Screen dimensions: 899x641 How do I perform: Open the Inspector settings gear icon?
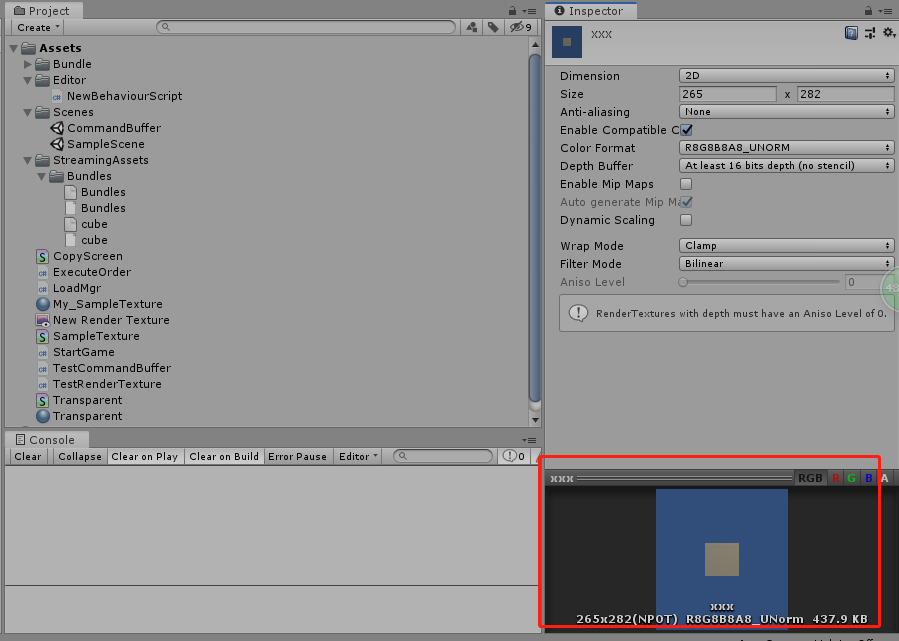888,33
